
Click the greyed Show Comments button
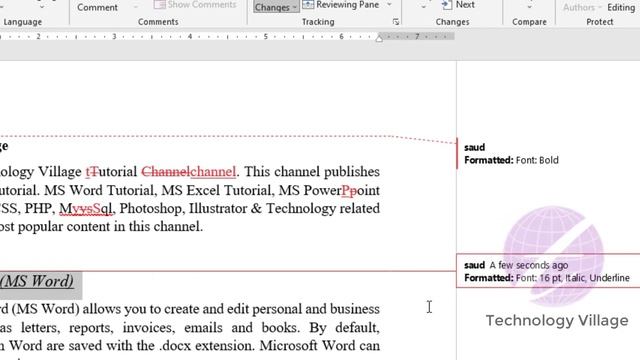pyautogui.click(x=195, y=4)
